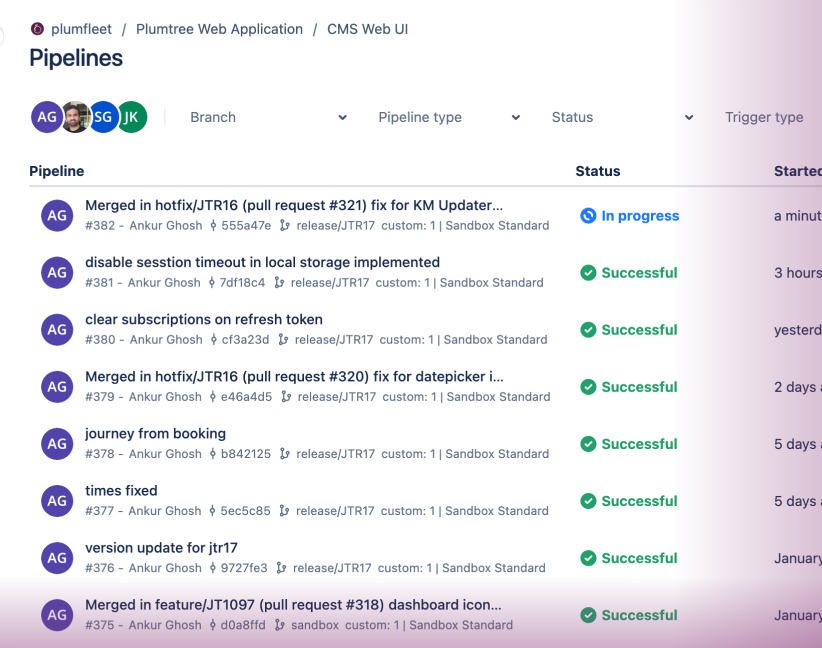Open the Branch filter dropdown
The image size is (822, 648).
tap(268, 117)
